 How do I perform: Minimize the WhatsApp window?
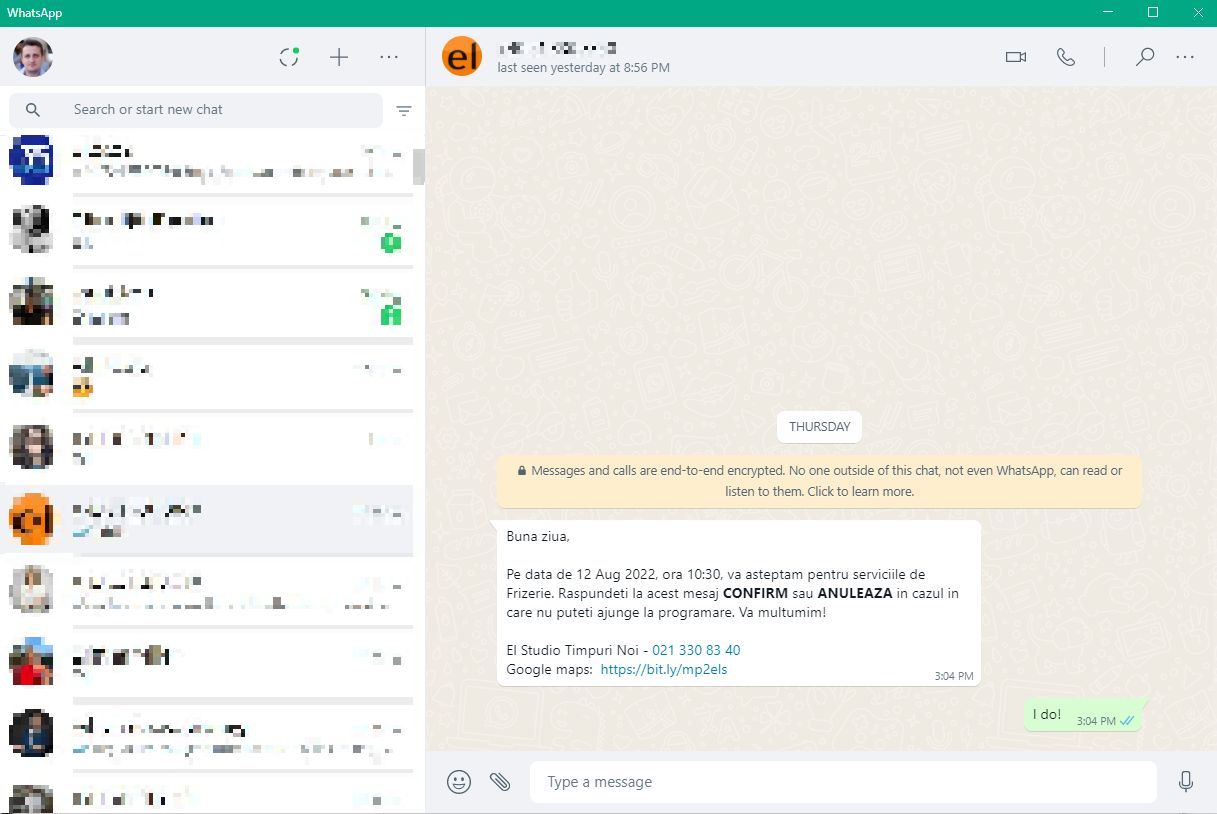tap(1108, 13)
